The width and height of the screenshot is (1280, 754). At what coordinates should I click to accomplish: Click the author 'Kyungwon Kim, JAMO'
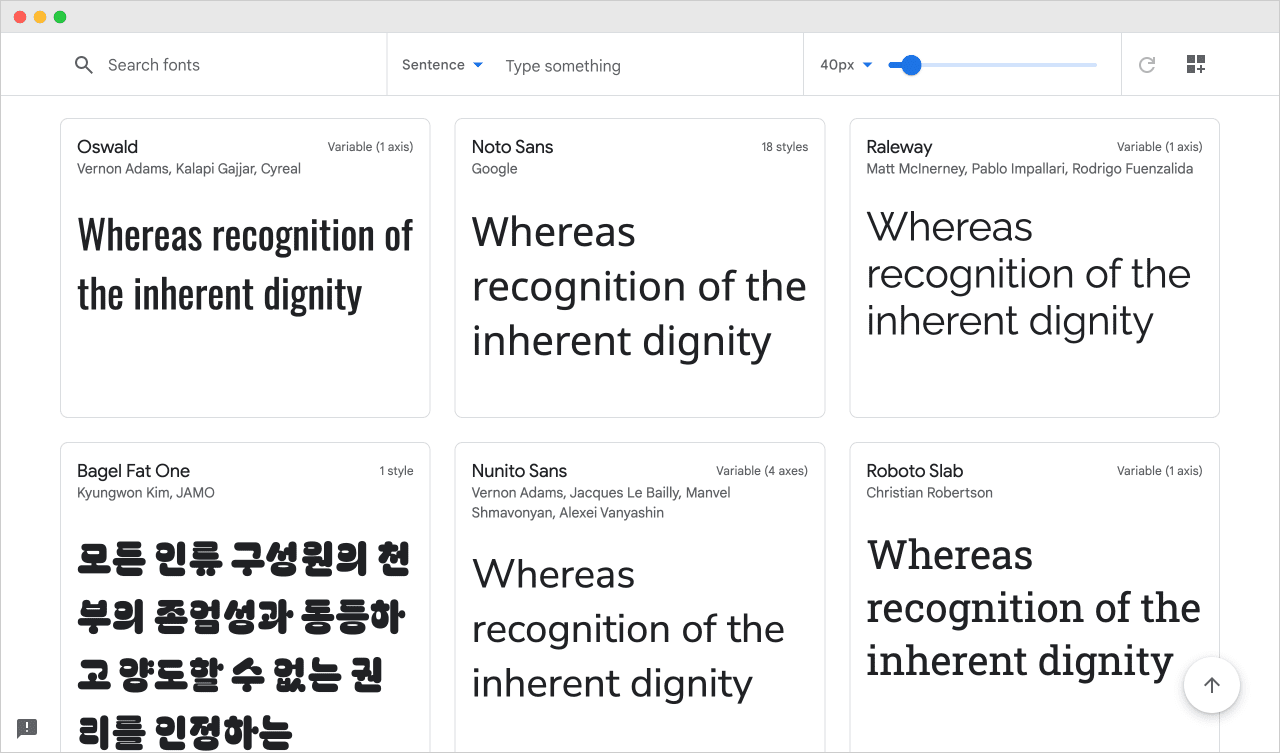click(146, 493)
